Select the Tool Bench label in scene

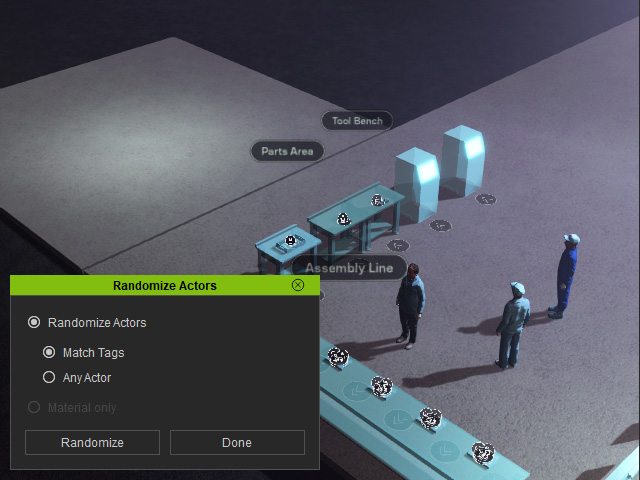[357, 121]
